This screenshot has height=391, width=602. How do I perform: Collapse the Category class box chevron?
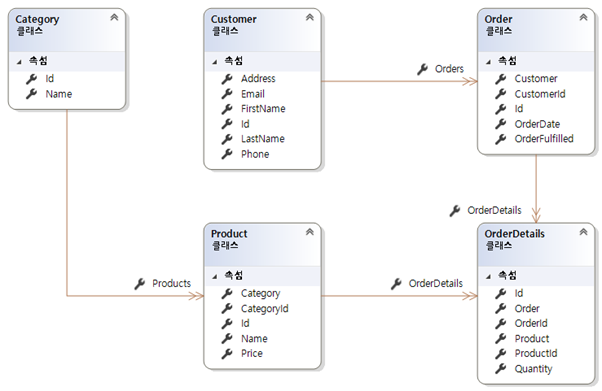tap(114, 17)
